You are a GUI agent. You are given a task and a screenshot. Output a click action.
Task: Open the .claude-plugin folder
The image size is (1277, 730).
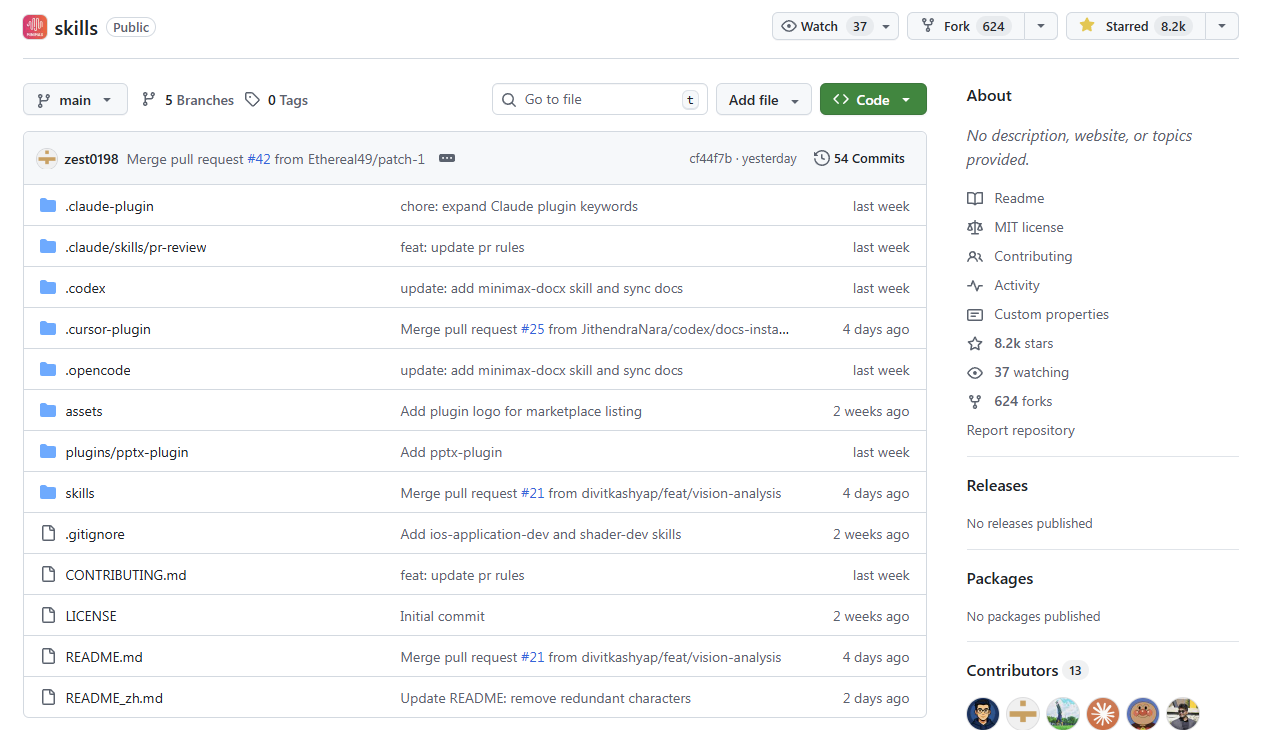pyautogui.click(x=109, y=206)
